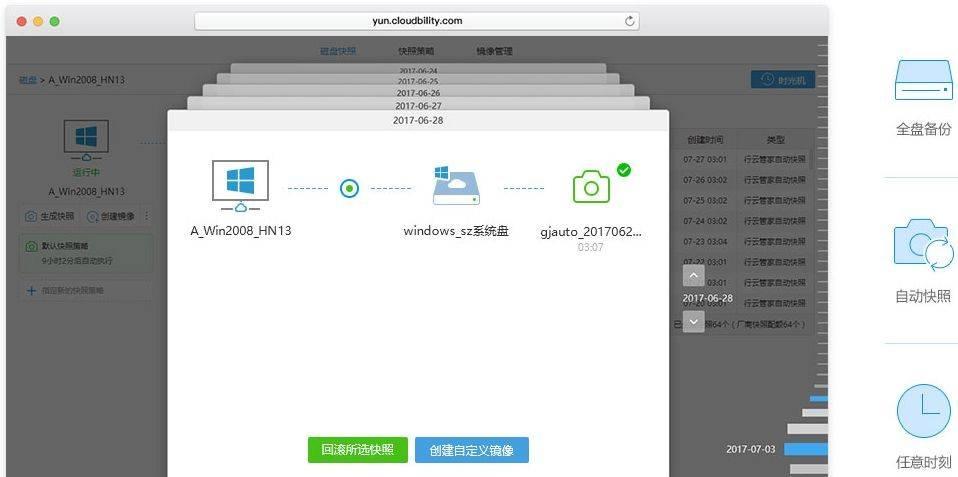Screen dimensions: 958x477
Task: Switch to the 磁盘快照 tab
Action: pos(338,51)
